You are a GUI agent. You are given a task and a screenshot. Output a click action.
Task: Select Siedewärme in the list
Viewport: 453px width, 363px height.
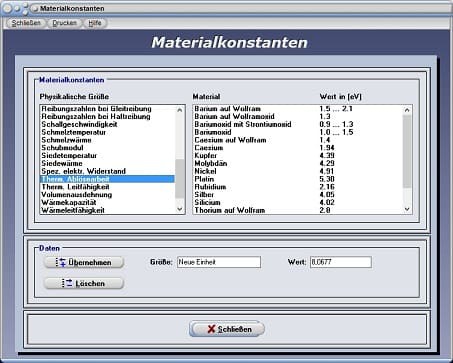[107, 163]
